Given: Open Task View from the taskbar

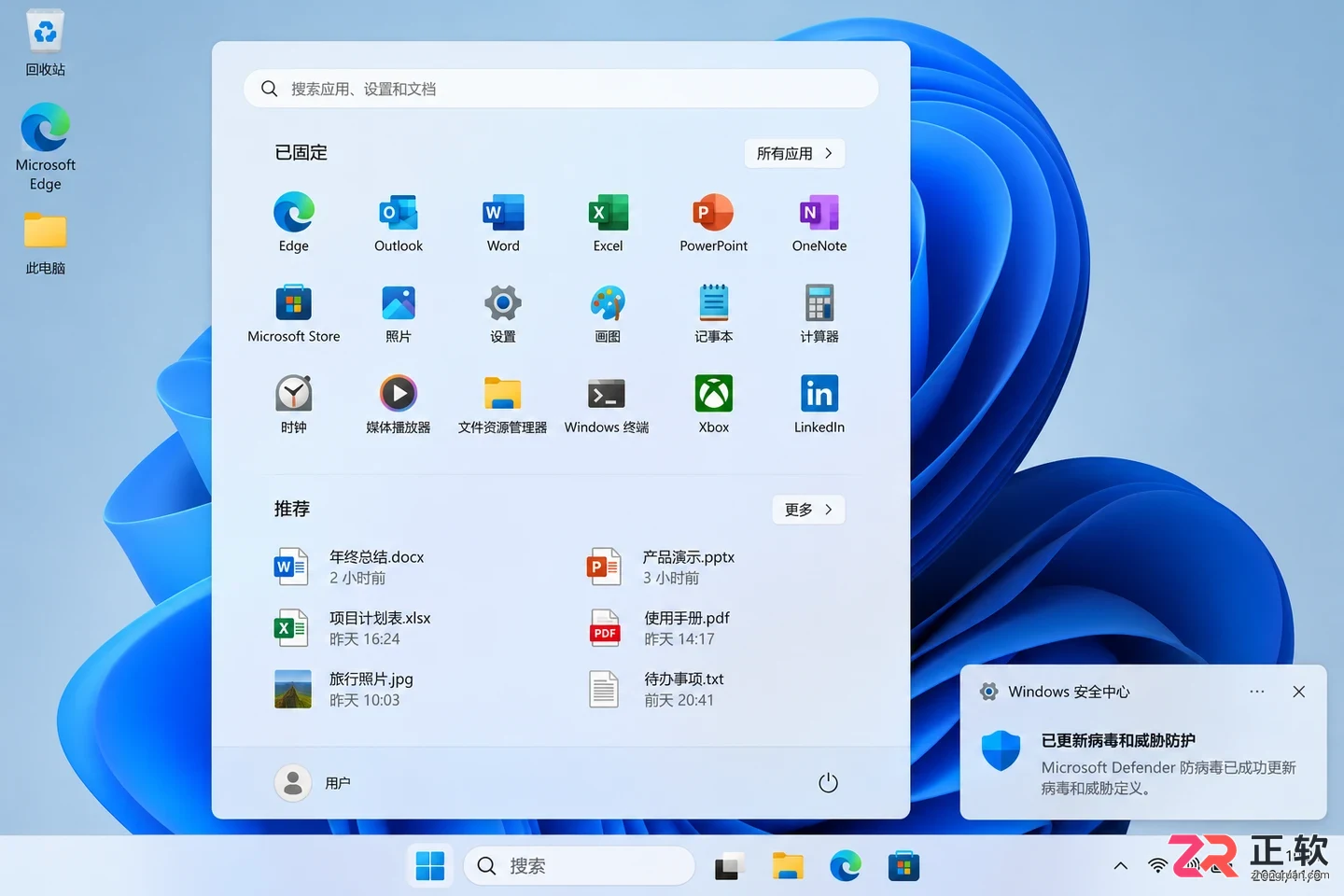Looking at the screenshot, I should pyautogui.click(x=729, y=866).
